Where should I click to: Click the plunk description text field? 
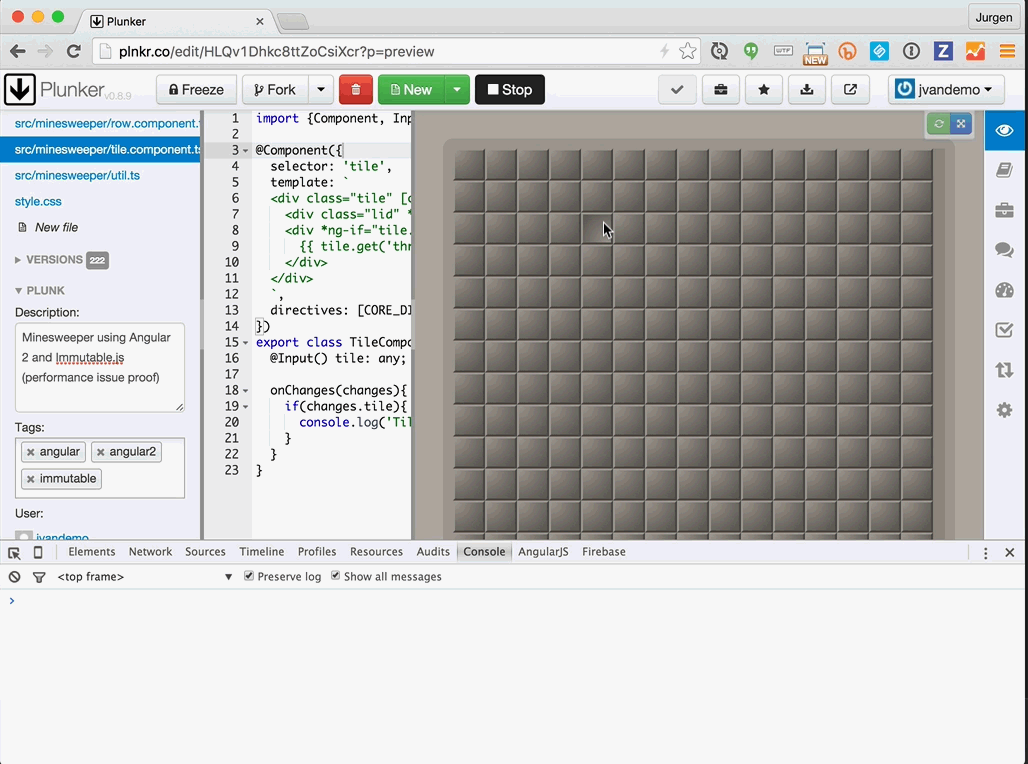tap(99, 366)
